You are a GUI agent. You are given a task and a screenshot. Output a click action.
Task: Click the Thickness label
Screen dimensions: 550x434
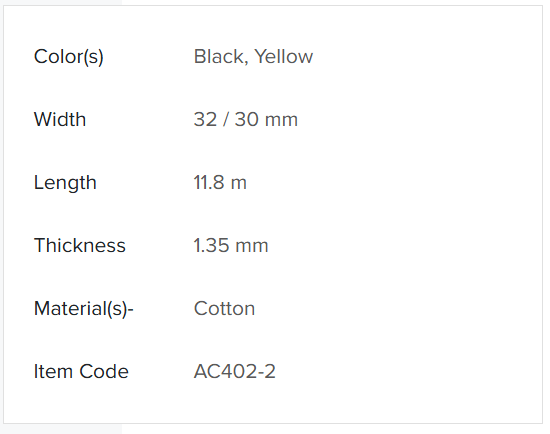tap(80, 245)
